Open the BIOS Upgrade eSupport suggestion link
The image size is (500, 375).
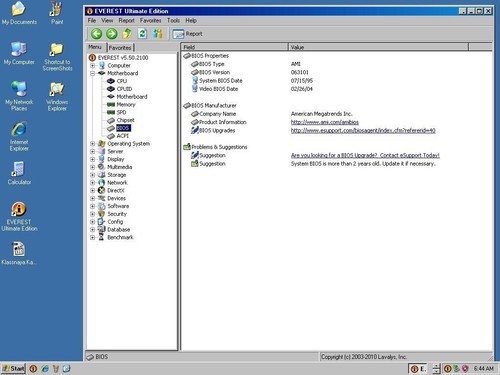(x=365, y=156)
